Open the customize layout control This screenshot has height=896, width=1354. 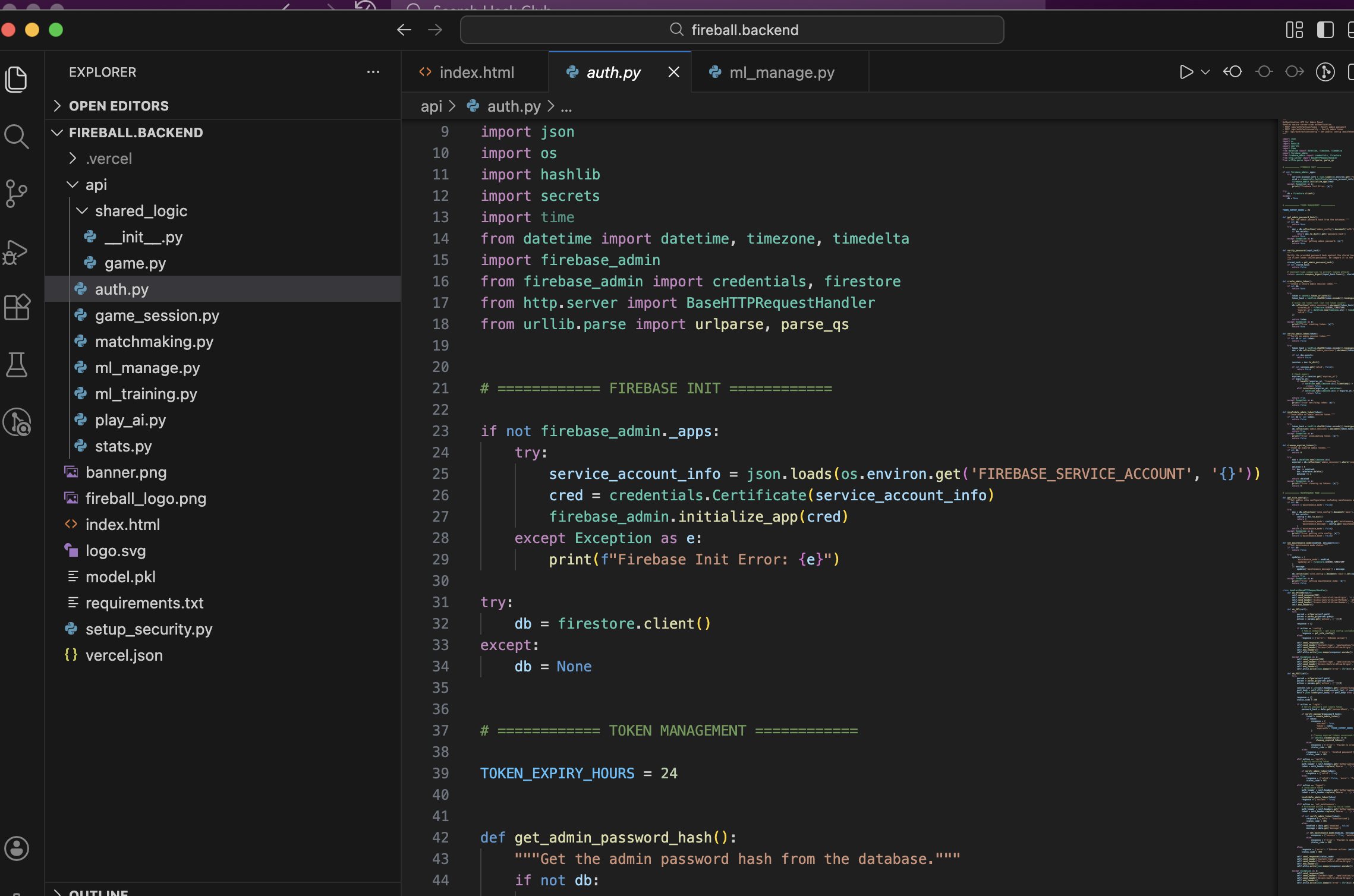pyautogui.click(x=1294, y=30)
